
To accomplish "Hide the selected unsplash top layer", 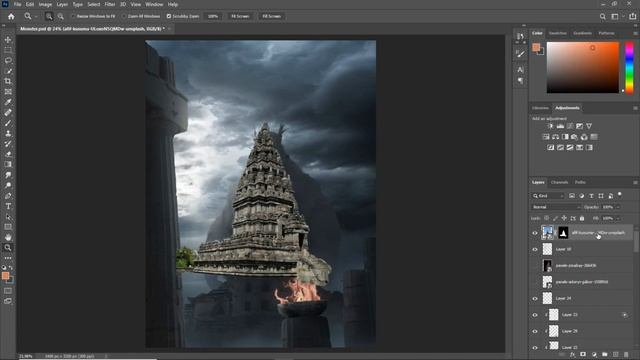I will point(535,233).
